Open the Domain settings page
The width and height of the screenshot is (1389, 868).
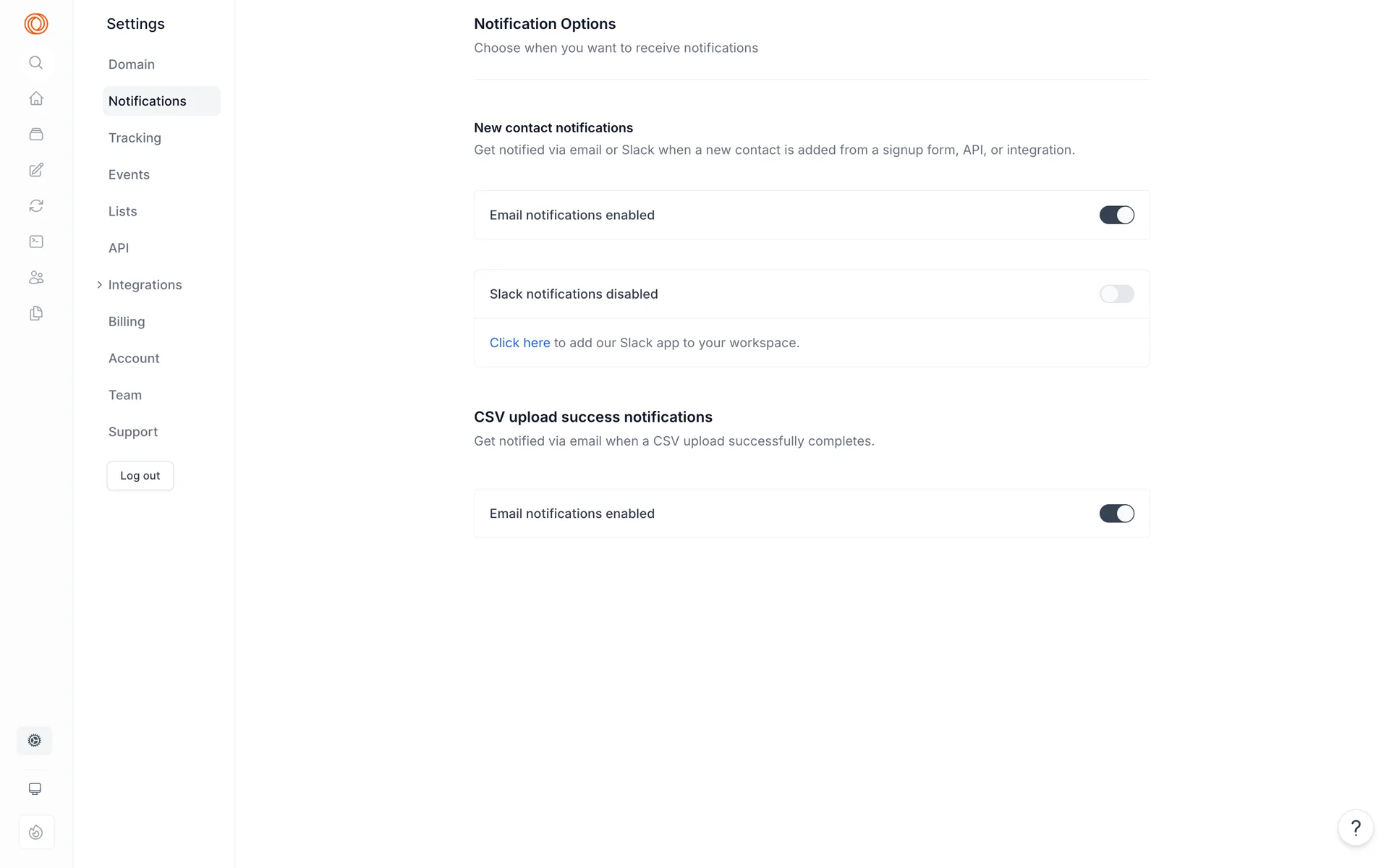click(132, 64)
